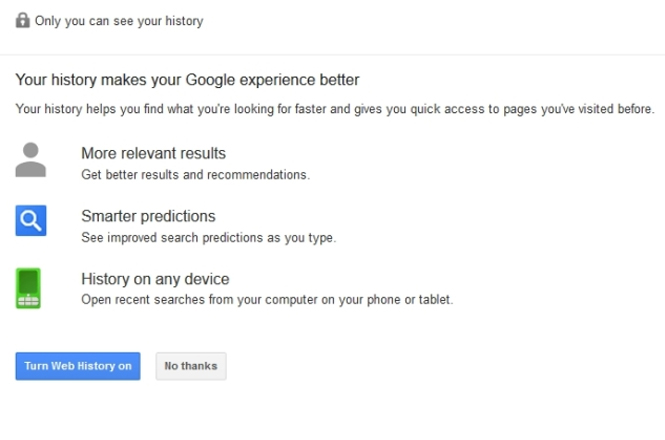Click the 'History on any device' heading
This screenshot has width=665, height=440.
point(155,279)
